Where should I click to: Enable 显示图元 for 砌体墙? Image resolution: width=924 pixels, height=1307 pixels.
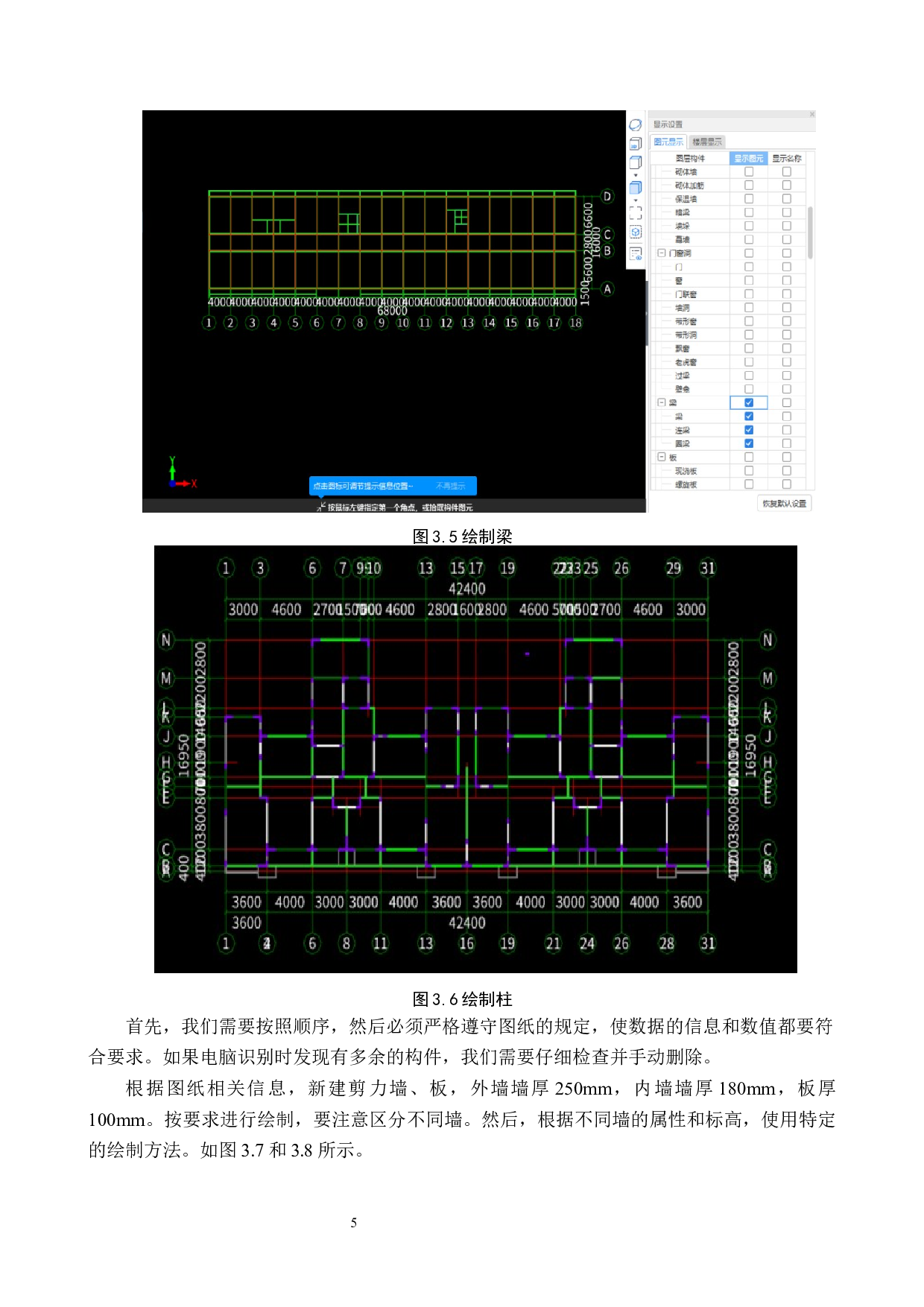click(749, 171)
